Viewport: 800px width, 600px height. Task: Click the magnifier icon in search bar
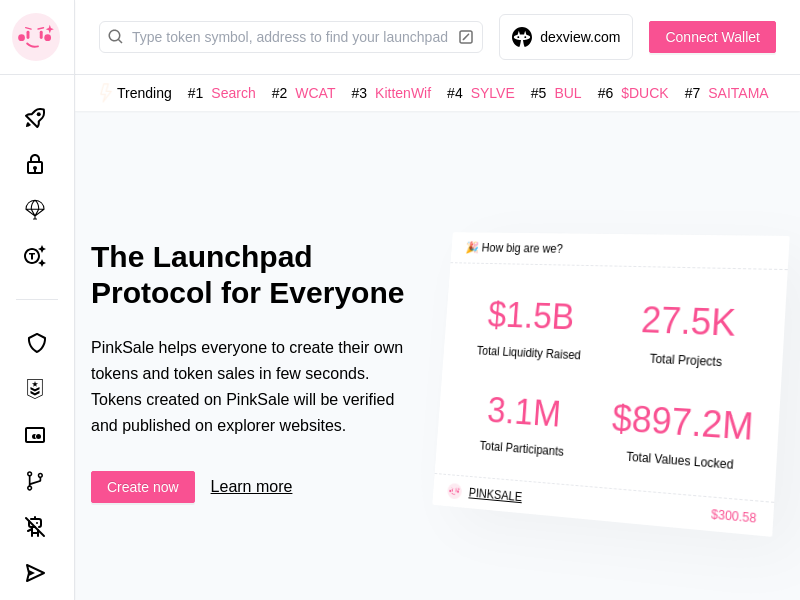(115, 36)
